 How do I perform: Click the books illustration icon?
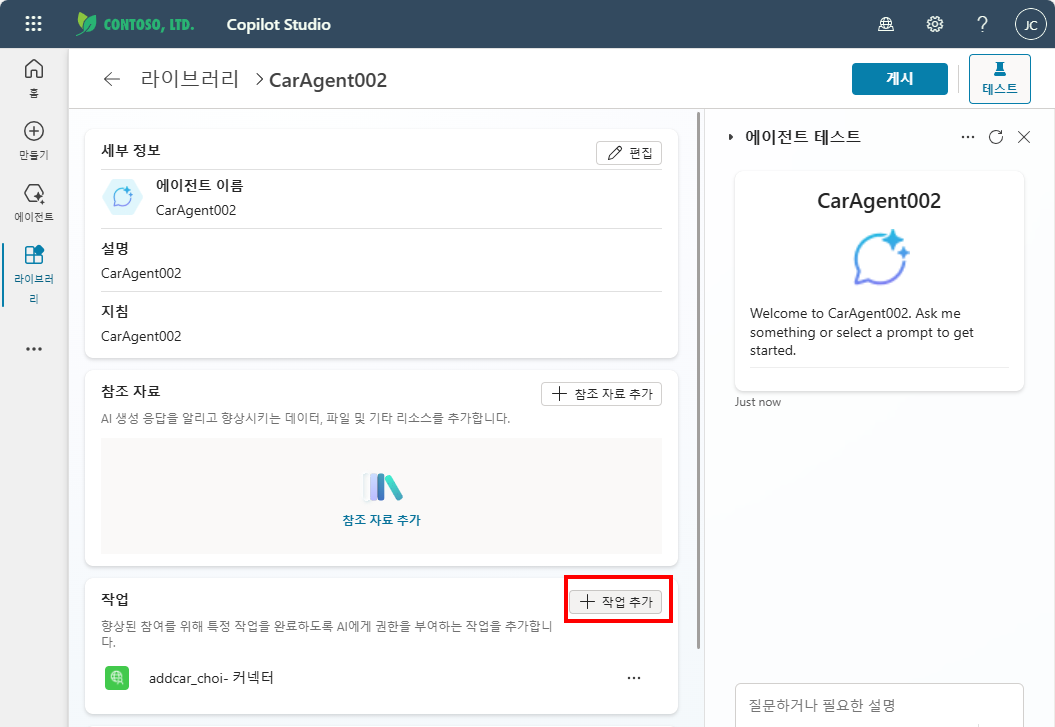point(381,487)
